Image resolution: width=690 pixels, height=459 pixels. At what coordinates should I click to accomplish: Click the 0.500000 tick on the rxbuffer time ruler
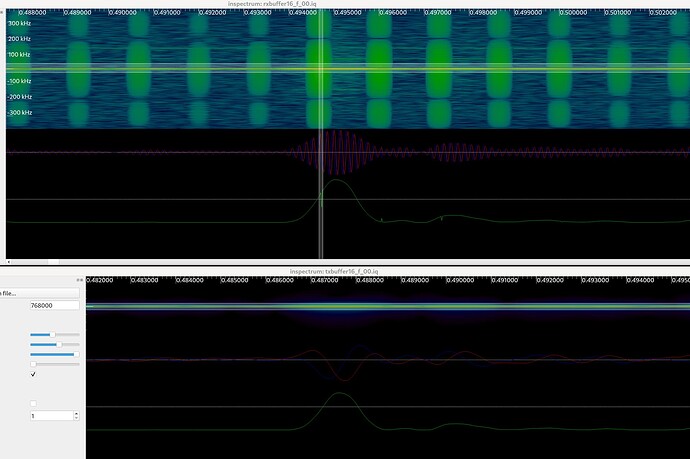coord(573,12)
